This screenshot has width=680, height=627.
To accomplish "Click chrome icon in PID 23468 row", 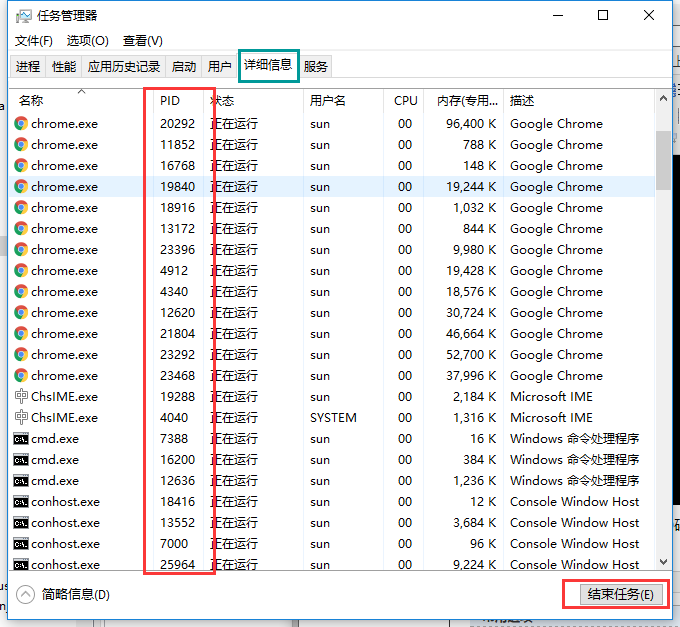I will pos(21,376).
